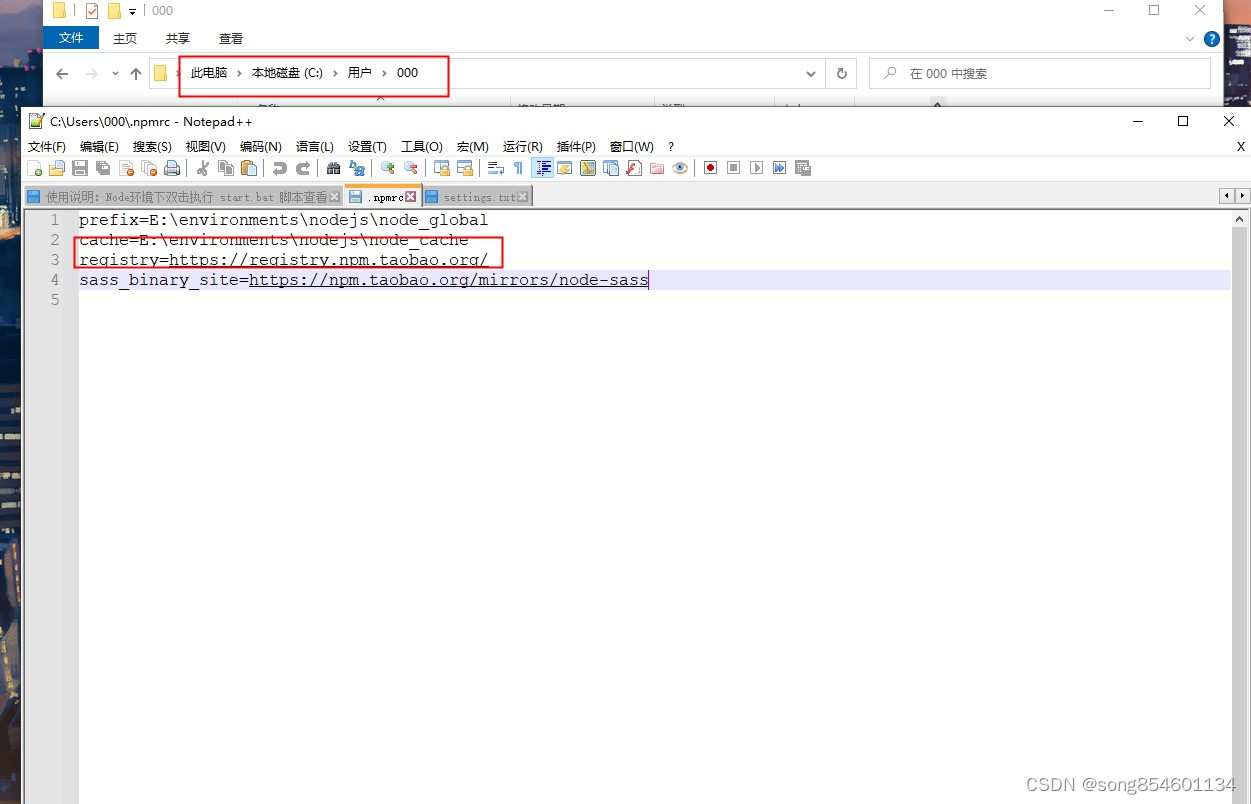Screen dimensions: 1251x804
Task: Zoom in on the text view
Action: pyautogui.click(x=388, y=167)
